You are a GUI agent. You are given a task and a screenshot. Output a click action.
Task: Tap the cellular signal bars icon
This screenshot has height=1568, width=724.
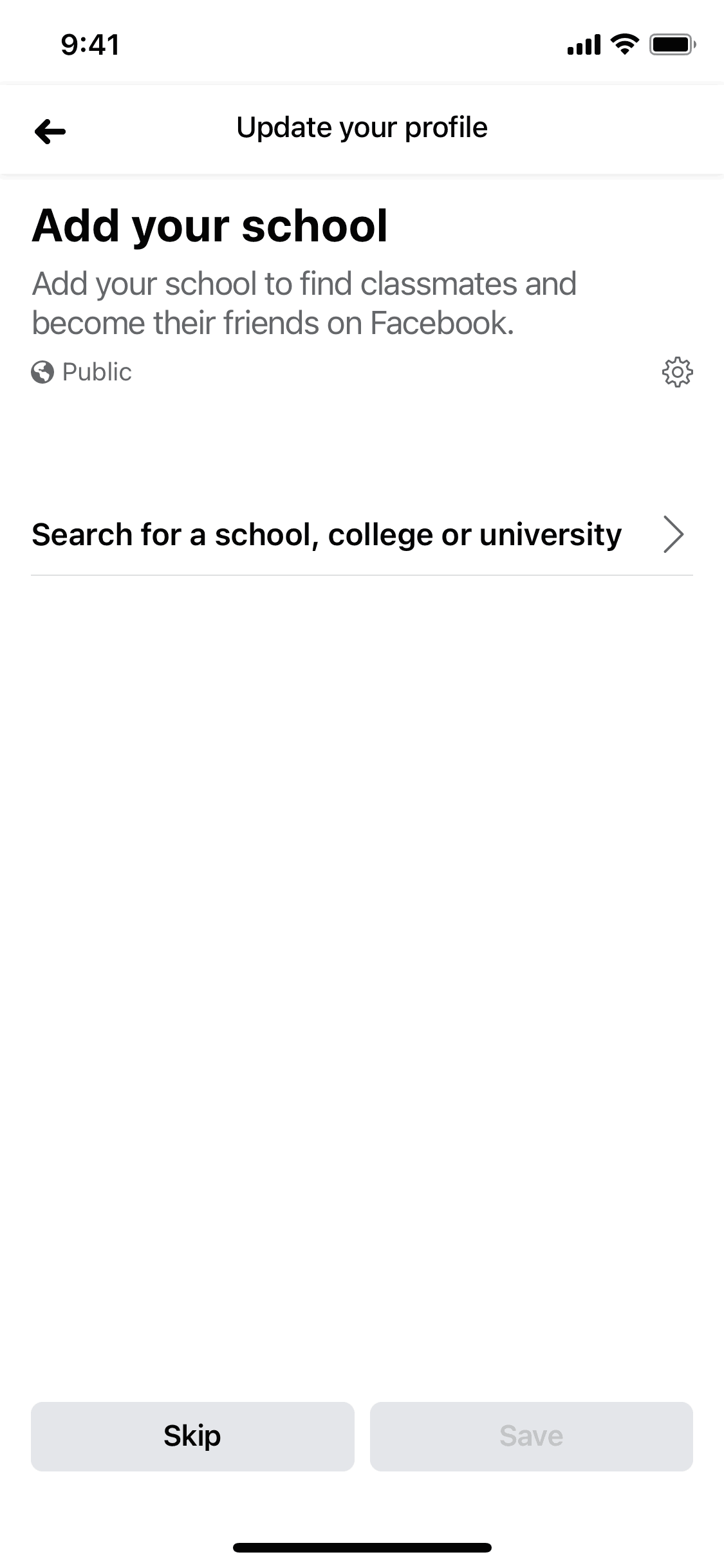(584, 45)
